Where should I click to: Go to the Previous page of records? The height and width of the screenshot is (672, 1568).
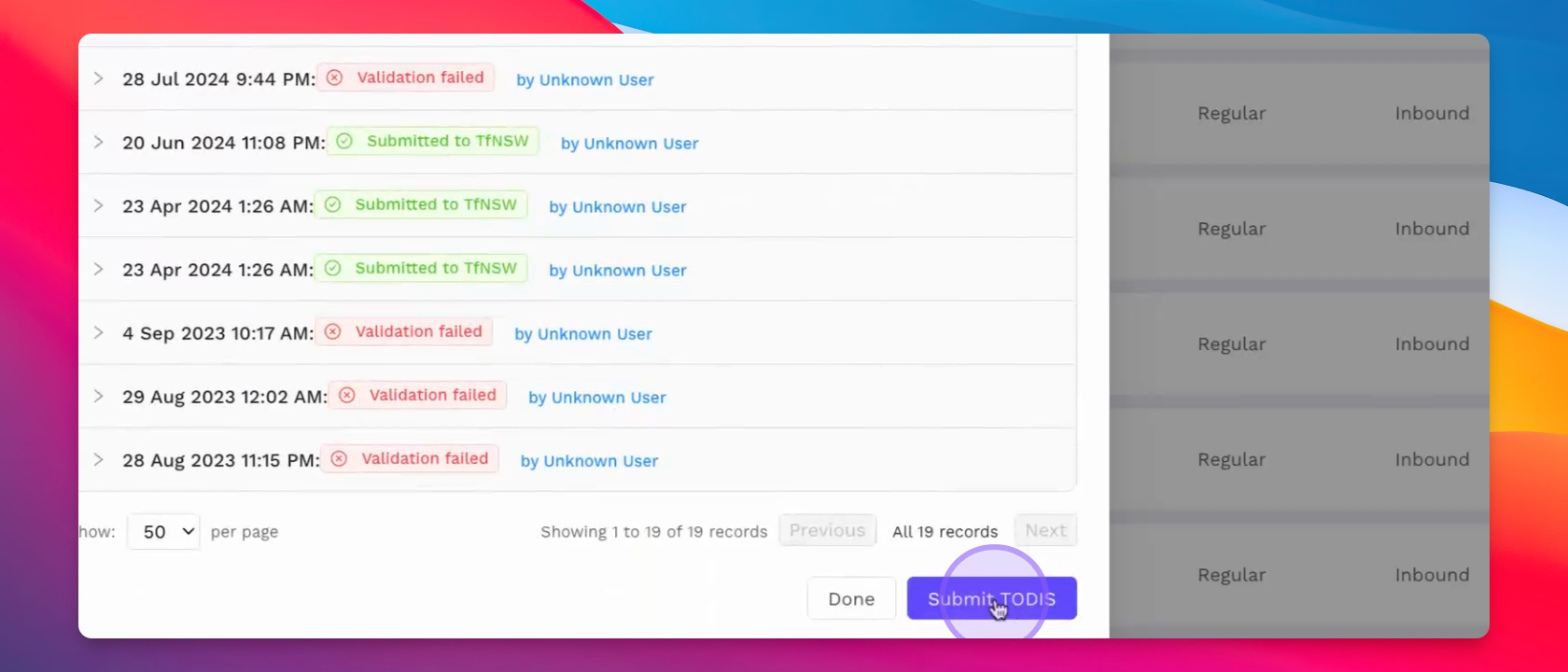click(x=828, y=530)
